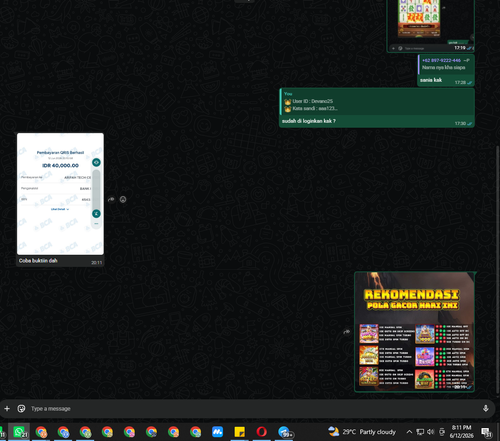Expand the hidden system tray icons chevron
The image size is (500, 441).
(x=409, y=432)
